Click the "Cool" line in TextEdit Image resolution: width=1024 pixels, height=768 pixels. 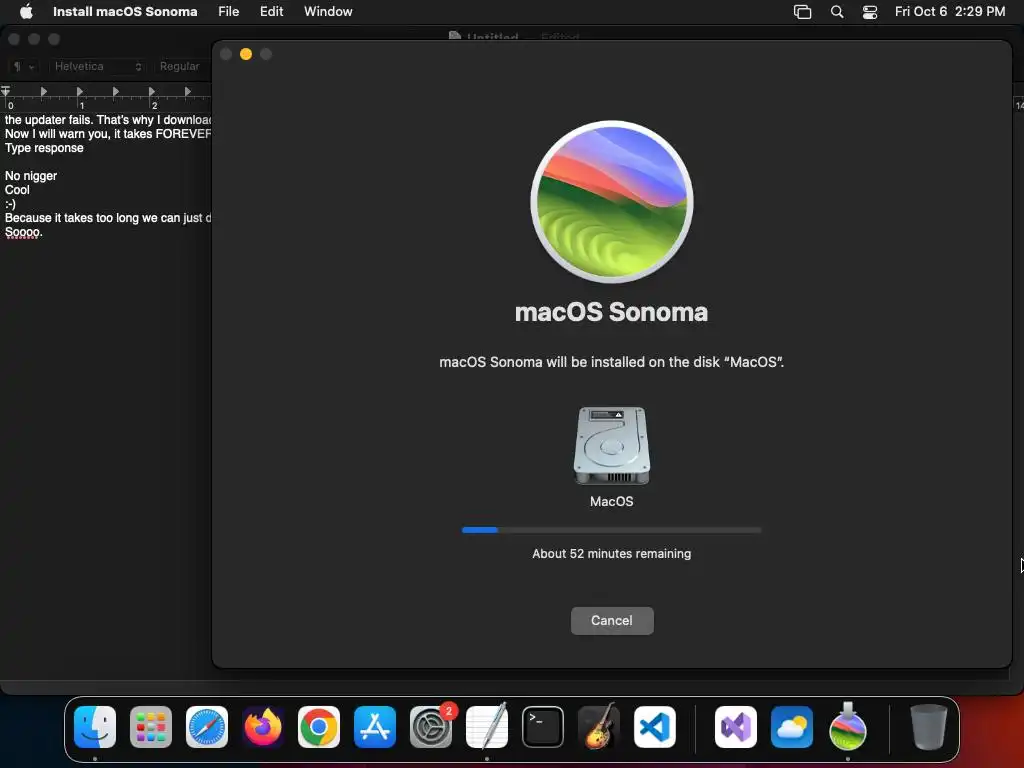tap(17, 190)
